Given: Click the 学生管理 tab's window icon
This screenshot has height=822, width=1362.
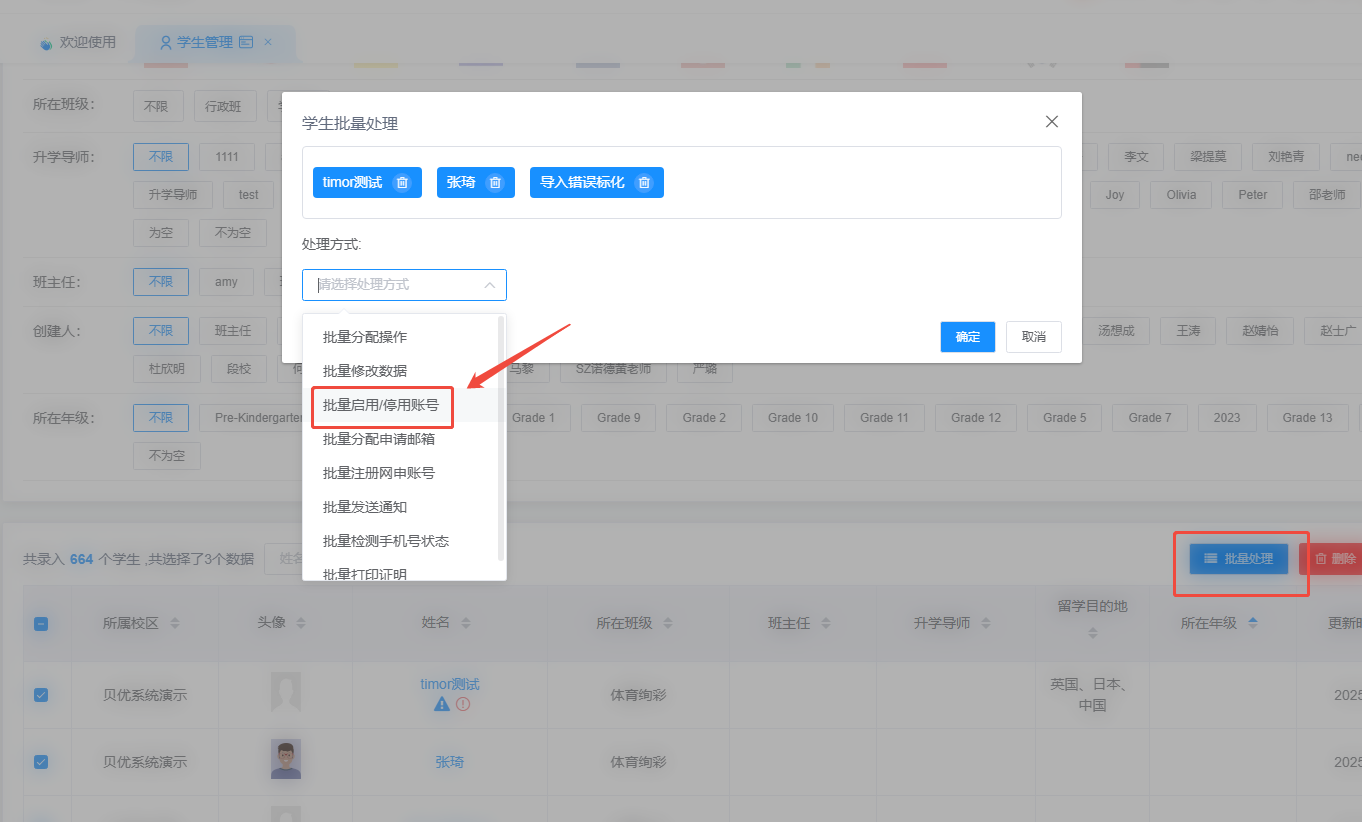Looking at the screenshot, I should pyautogui.click(x=246, y=42).
